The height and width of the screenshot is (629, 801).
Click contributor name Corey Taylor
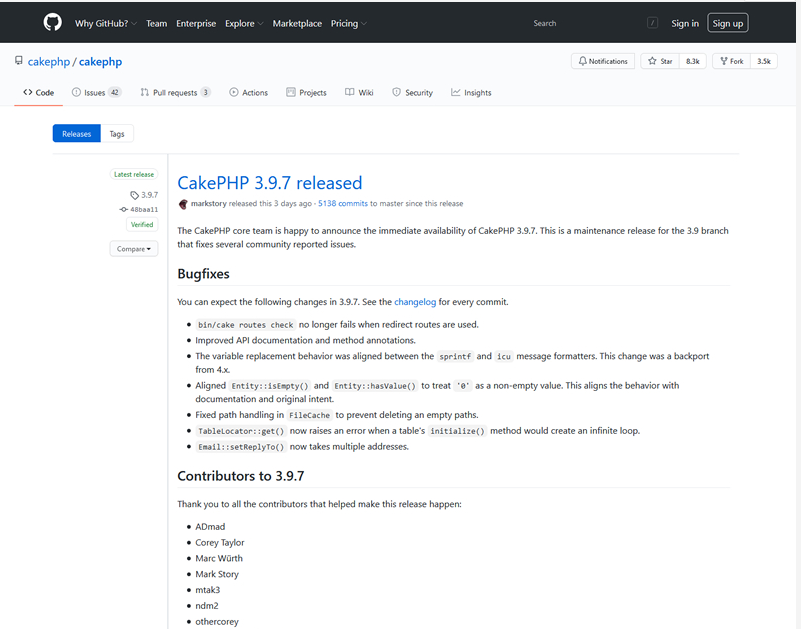click(220, 543)
